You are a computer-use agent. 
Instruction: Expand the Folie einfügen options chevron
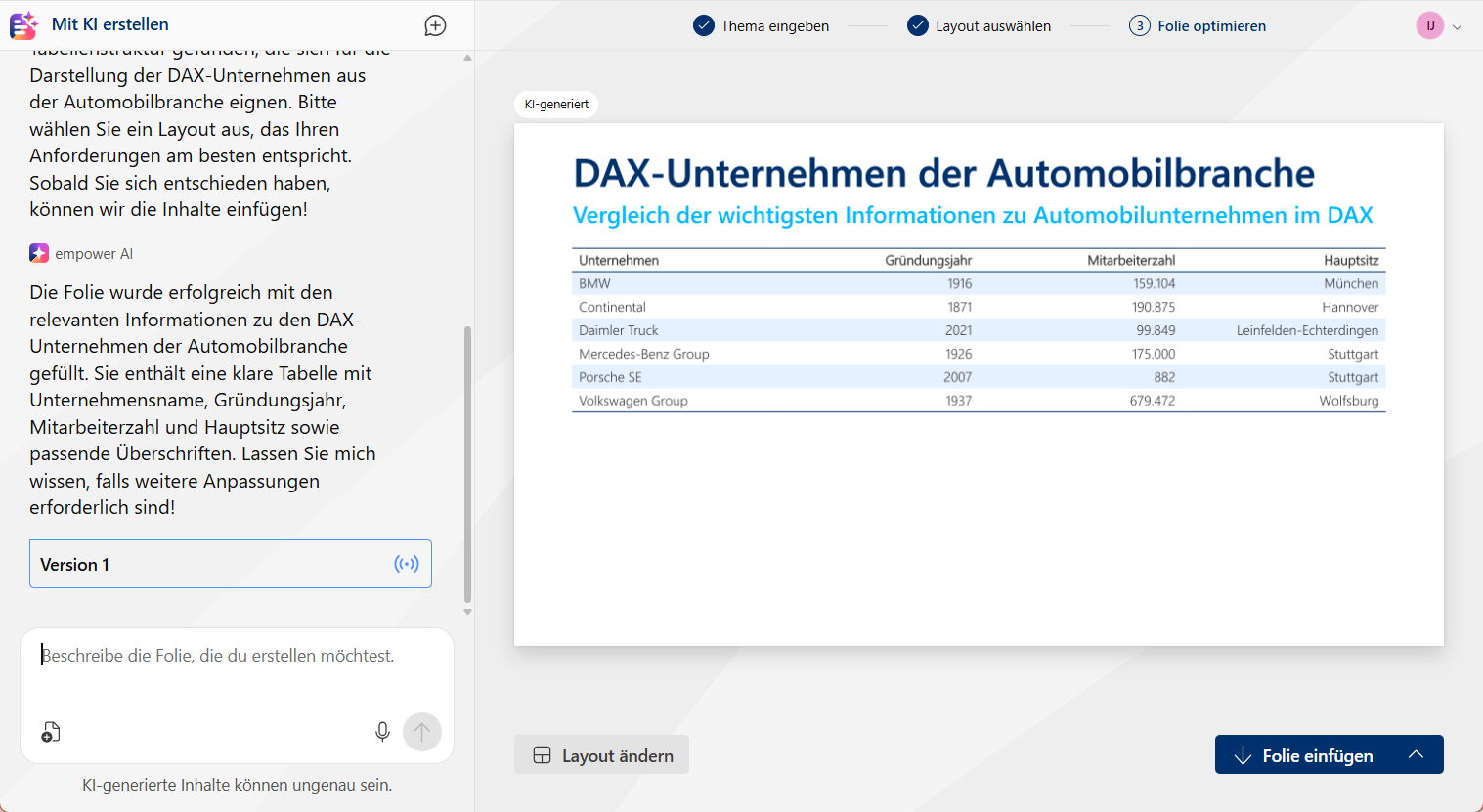(1416, 754)
